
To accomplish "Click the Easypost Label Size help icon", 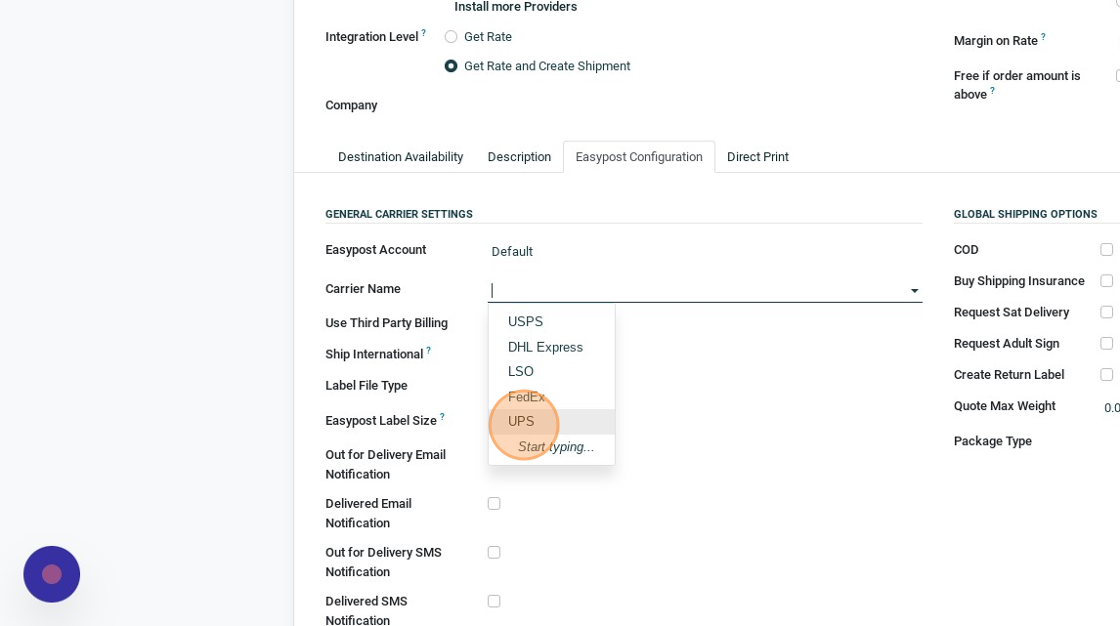I will coord(442,416).
